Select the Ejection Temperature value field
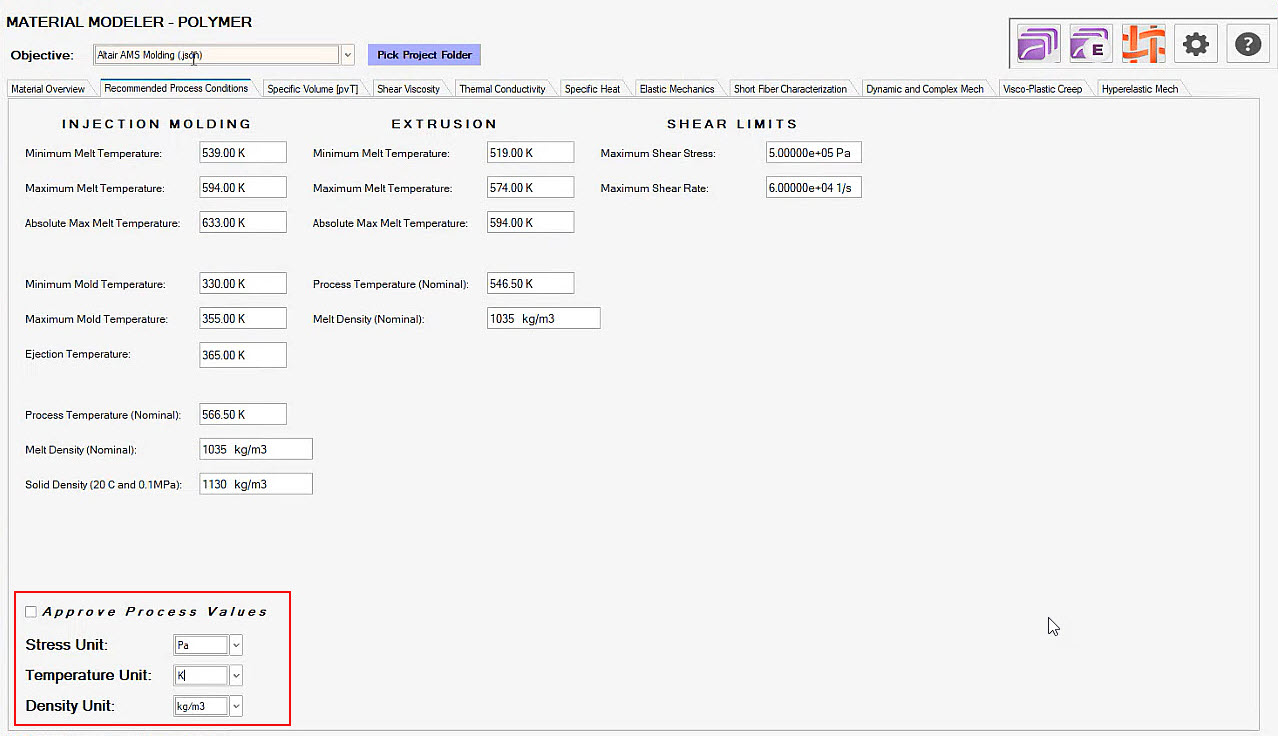The width and height of the screenshot is (1278, 736). (x=242, y=354)
